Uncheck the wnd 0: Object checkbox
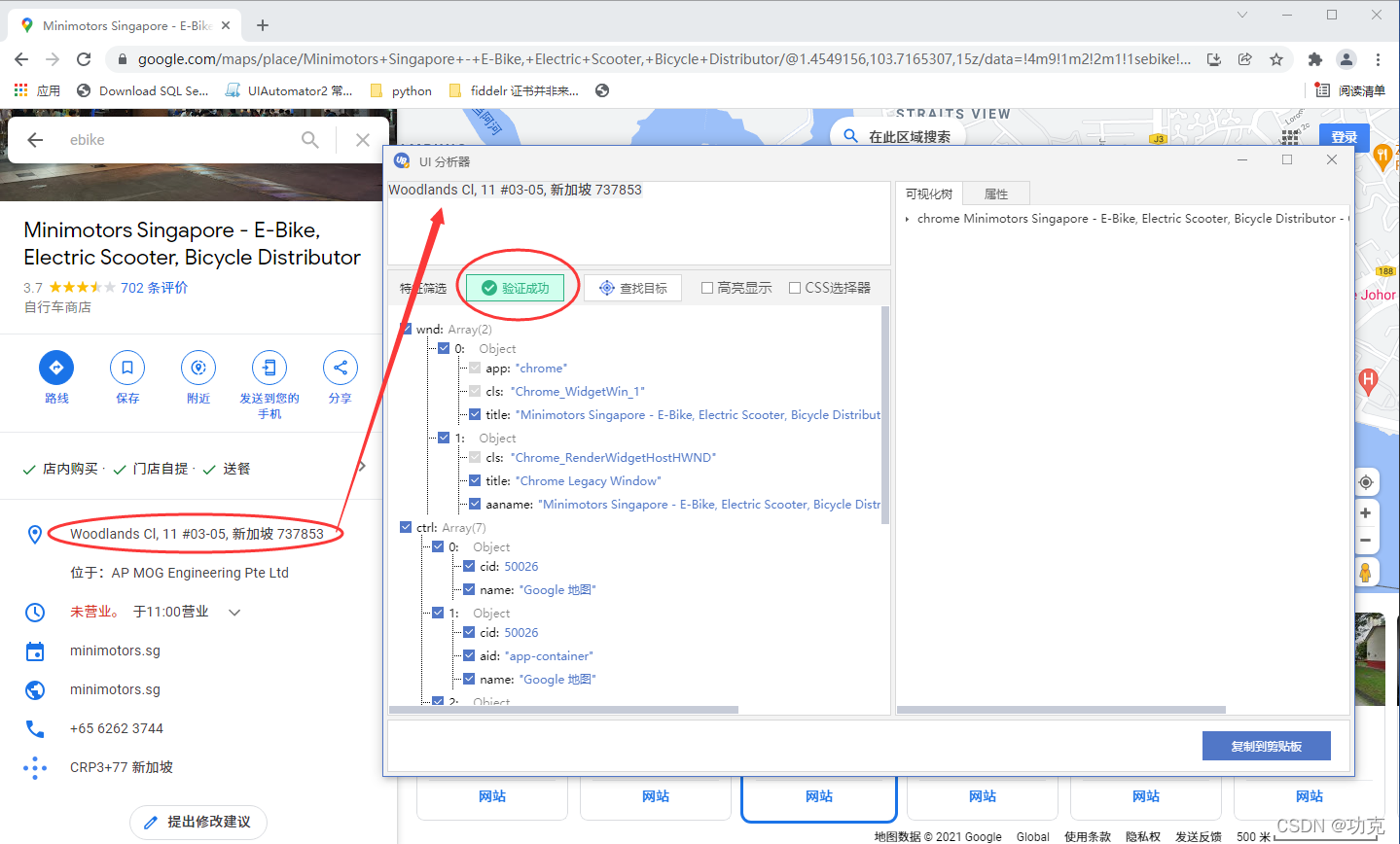The height and width of the screenshot is (844, 1400). [x=444, y=348]
